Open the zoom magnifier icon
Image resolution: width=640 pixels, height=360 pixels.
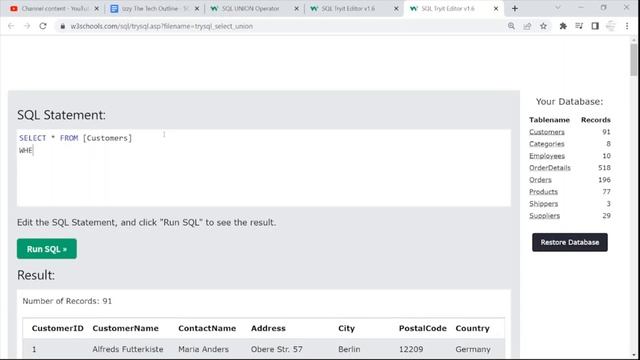pos(511,26)
